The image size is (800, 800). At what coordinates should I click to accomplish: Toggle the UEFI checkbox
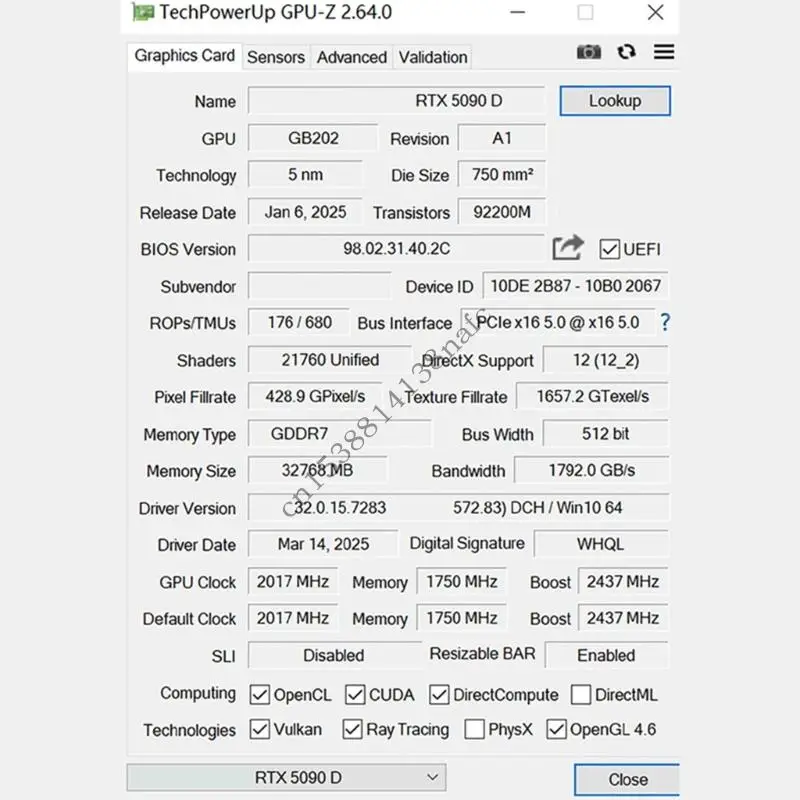pos(610,249)
